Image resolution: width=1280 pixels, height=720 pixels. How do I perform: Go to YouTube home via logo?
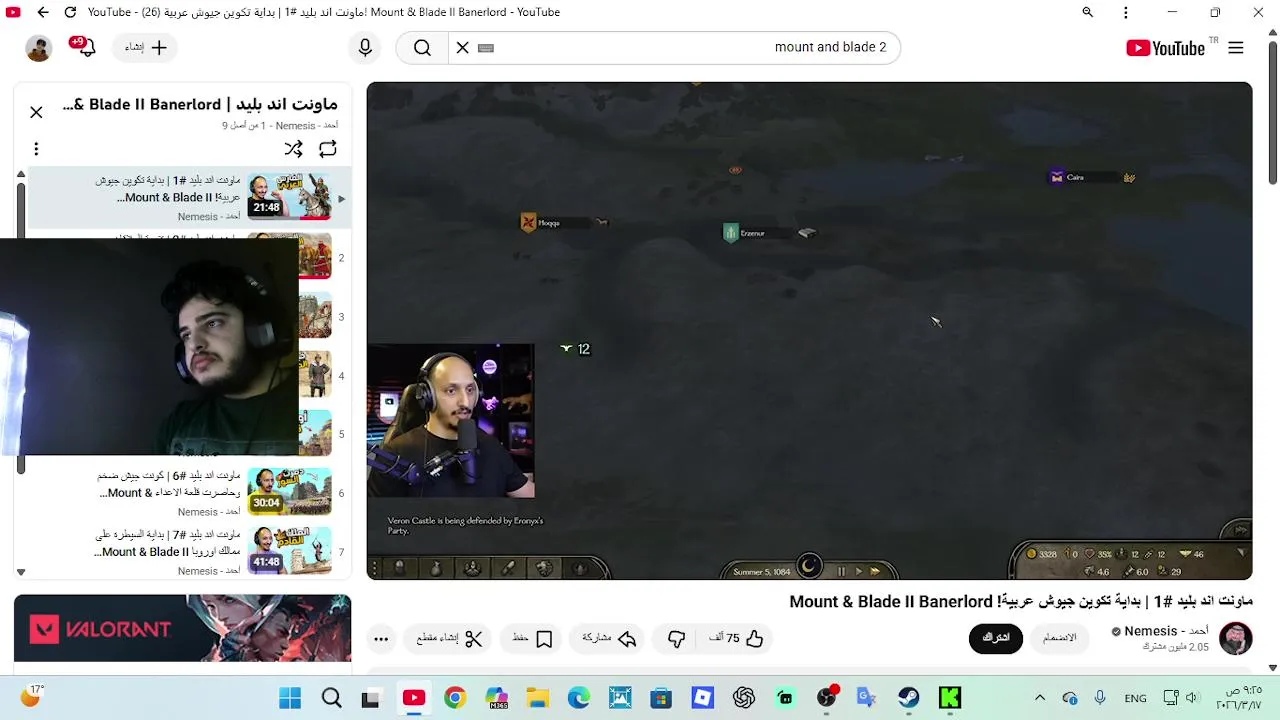[1165, 48]
